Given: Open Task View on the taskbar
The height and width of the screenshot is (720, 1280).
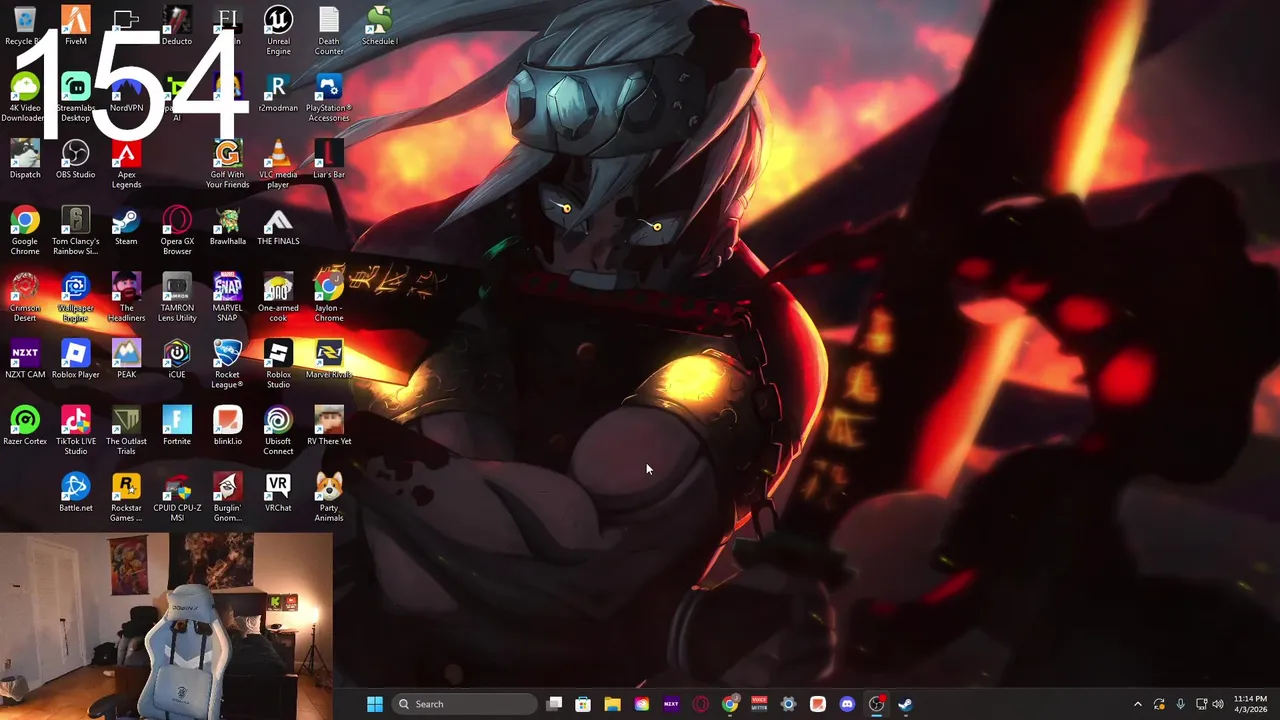Looking at the screenshot, I should point(555,704).
